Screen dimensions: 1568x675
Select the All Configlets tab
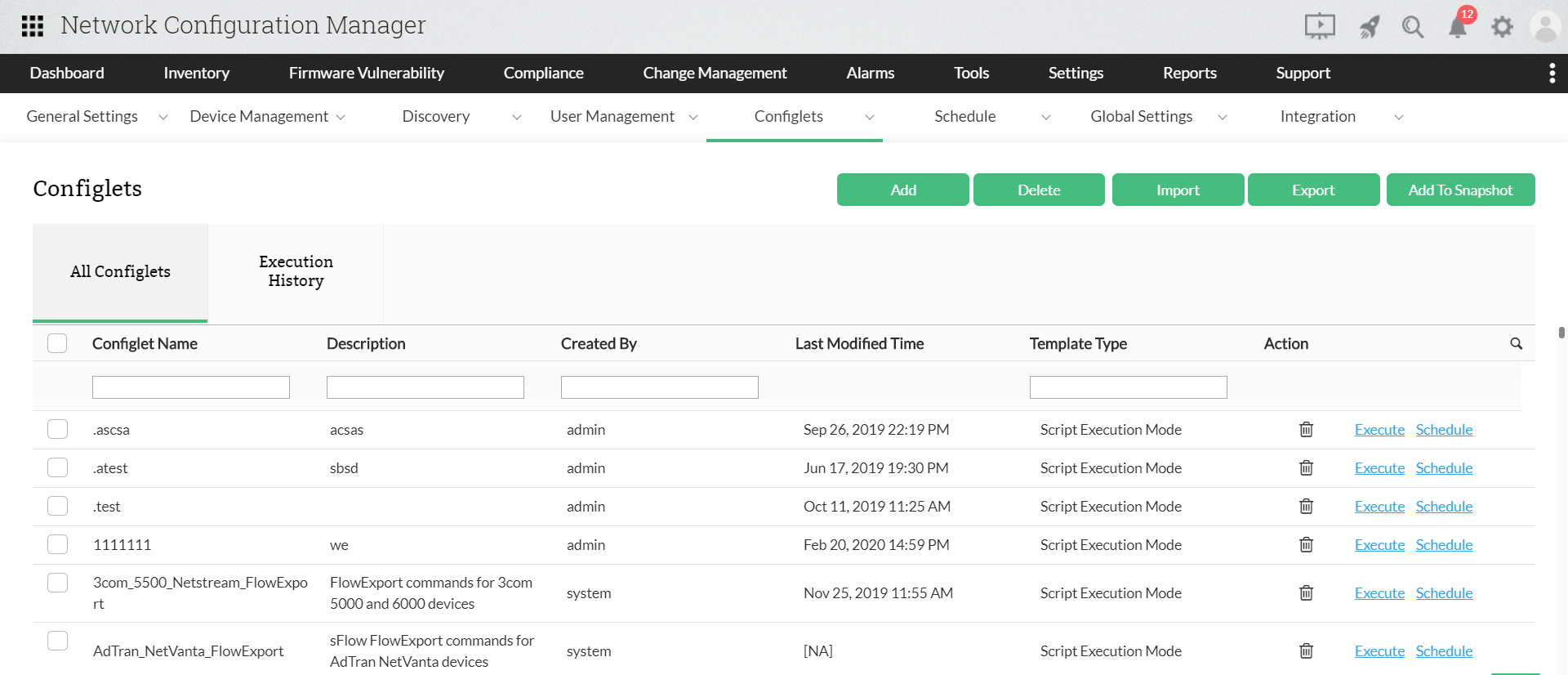tap(120, 271)
